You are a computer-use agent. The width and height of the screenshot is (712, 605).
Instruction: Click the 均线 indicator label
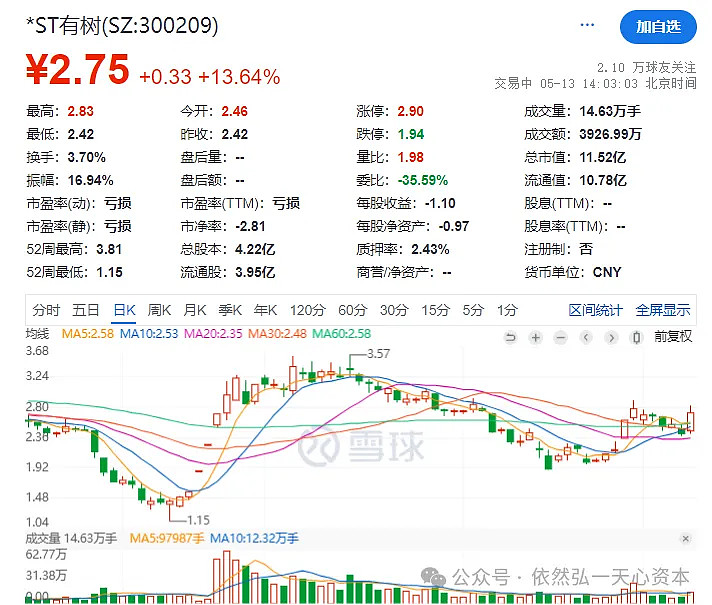click(37, 334)
